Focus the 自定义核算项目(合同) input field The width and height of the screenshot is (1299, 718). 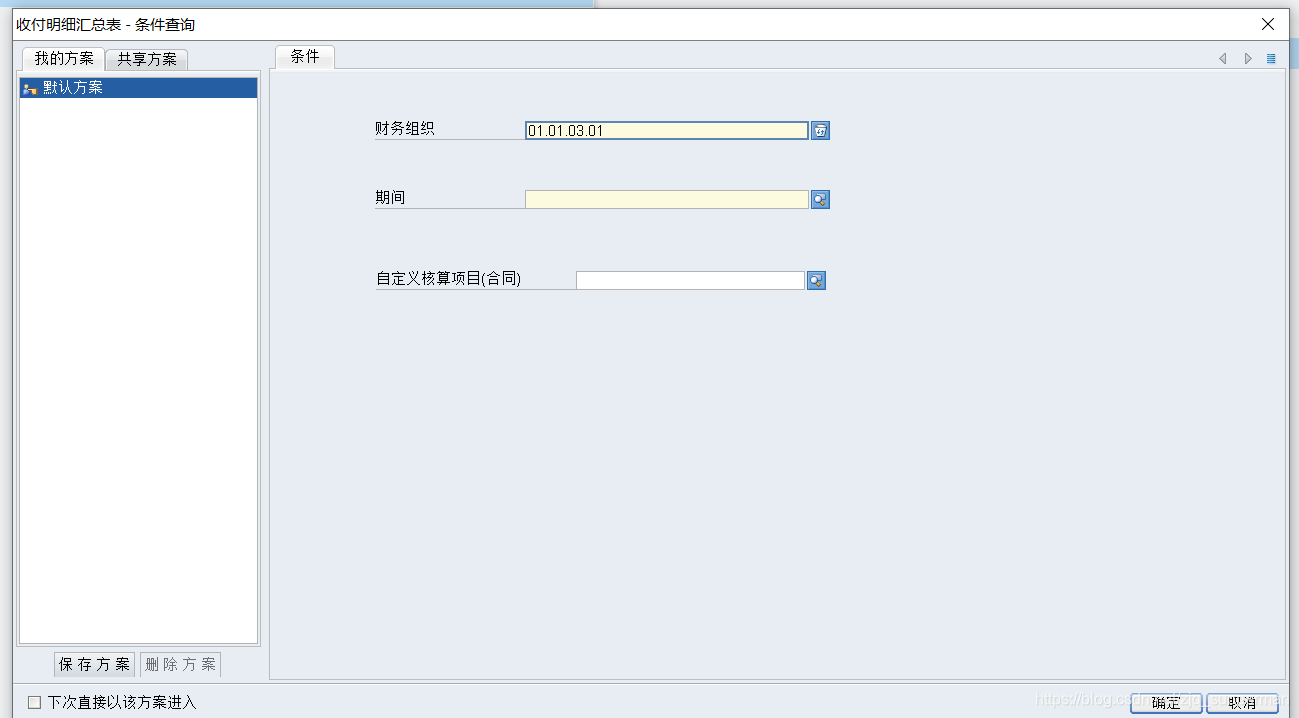[x=690, y=280]
